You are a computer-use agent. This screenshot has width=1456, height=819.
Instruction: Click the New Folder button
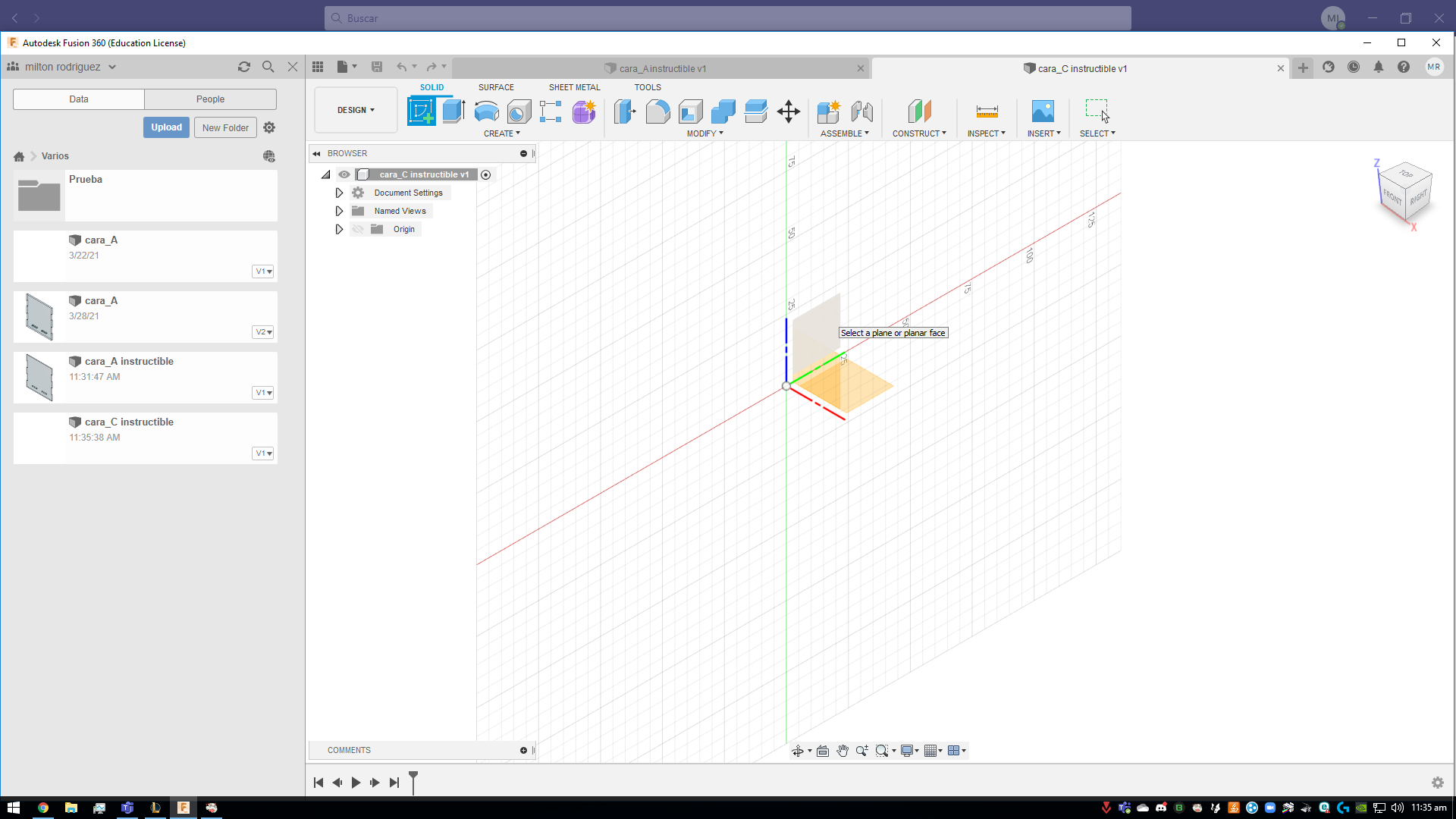(225, 127)
